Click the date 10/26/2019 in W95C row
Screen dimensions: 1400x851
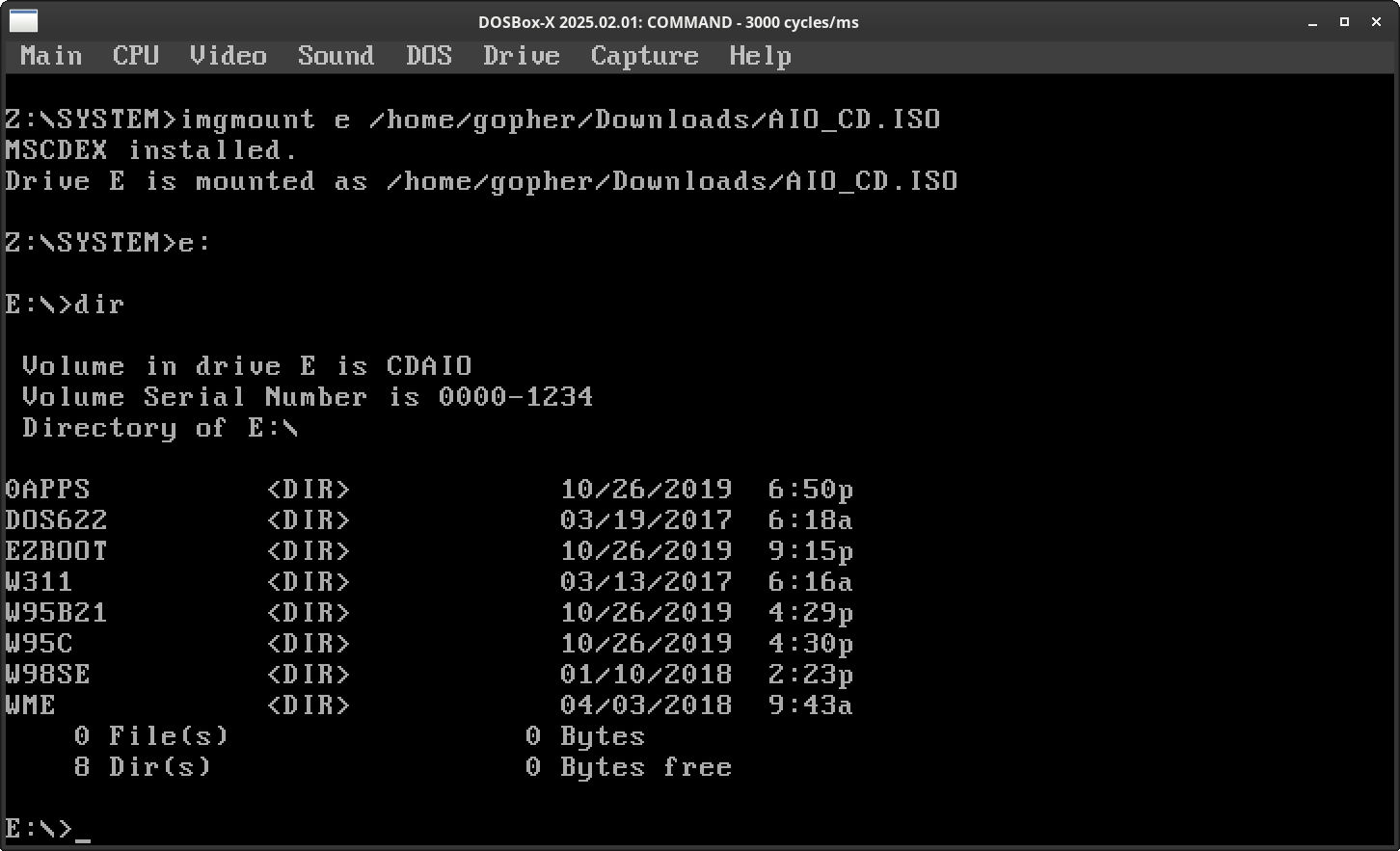click(x=646, y=644)
